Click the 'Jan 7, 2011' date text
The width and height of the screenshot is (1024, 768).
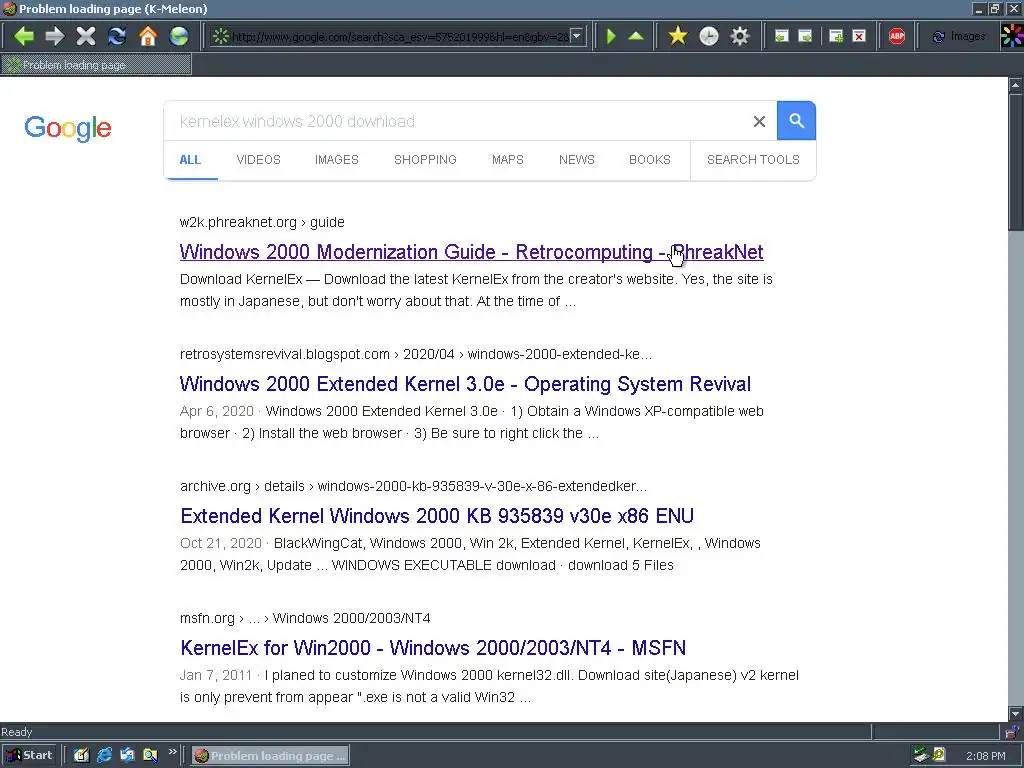click(216, 675)
